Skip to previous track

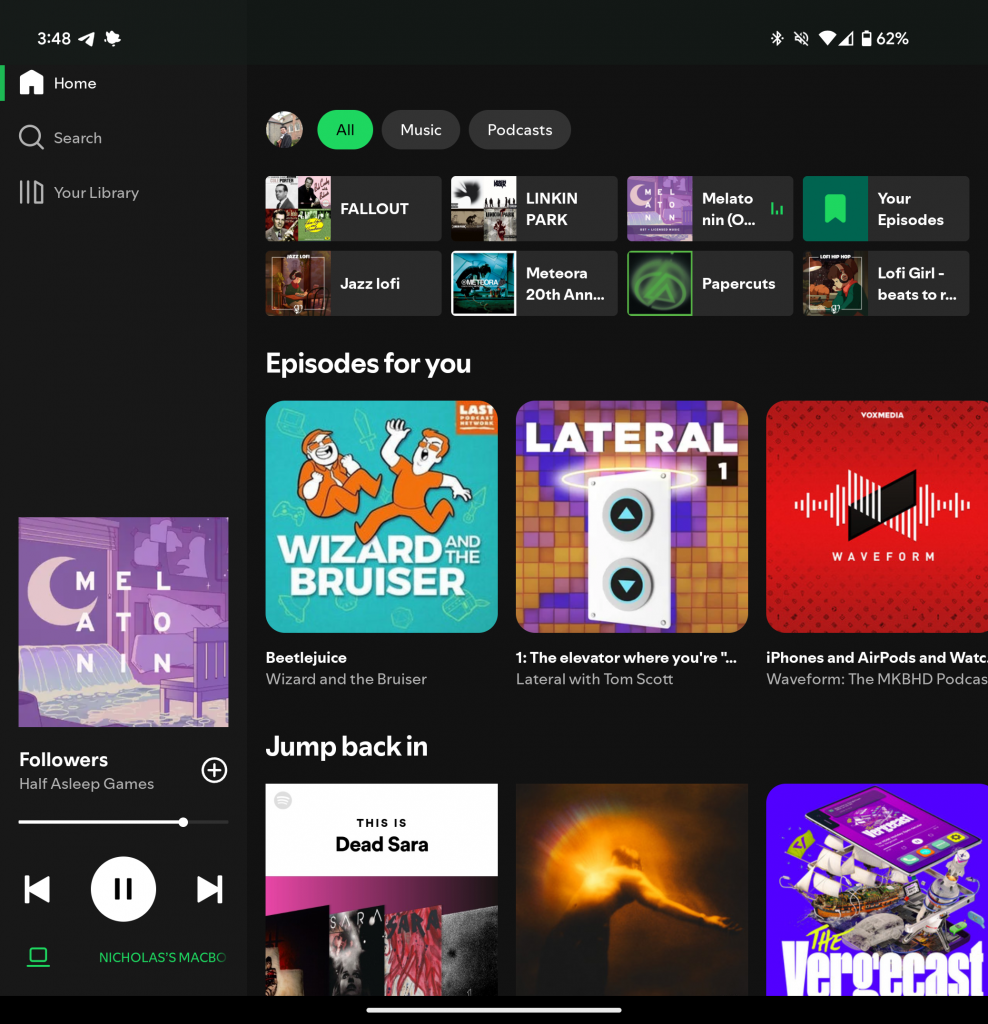click(x=37, y=889)
